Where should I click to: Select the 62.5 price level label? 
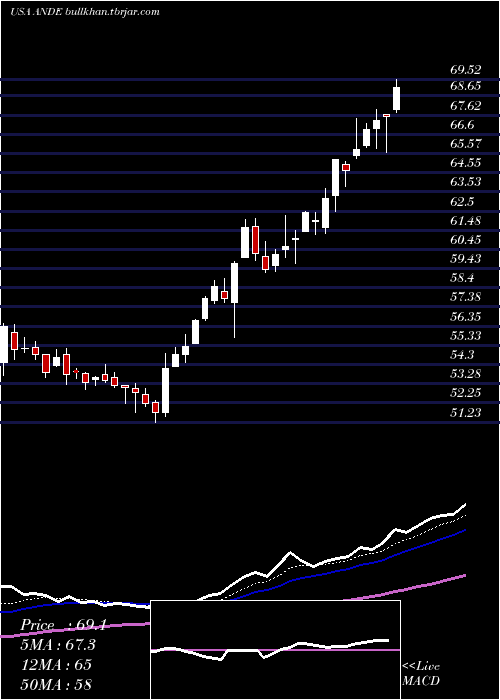(462, 202)
